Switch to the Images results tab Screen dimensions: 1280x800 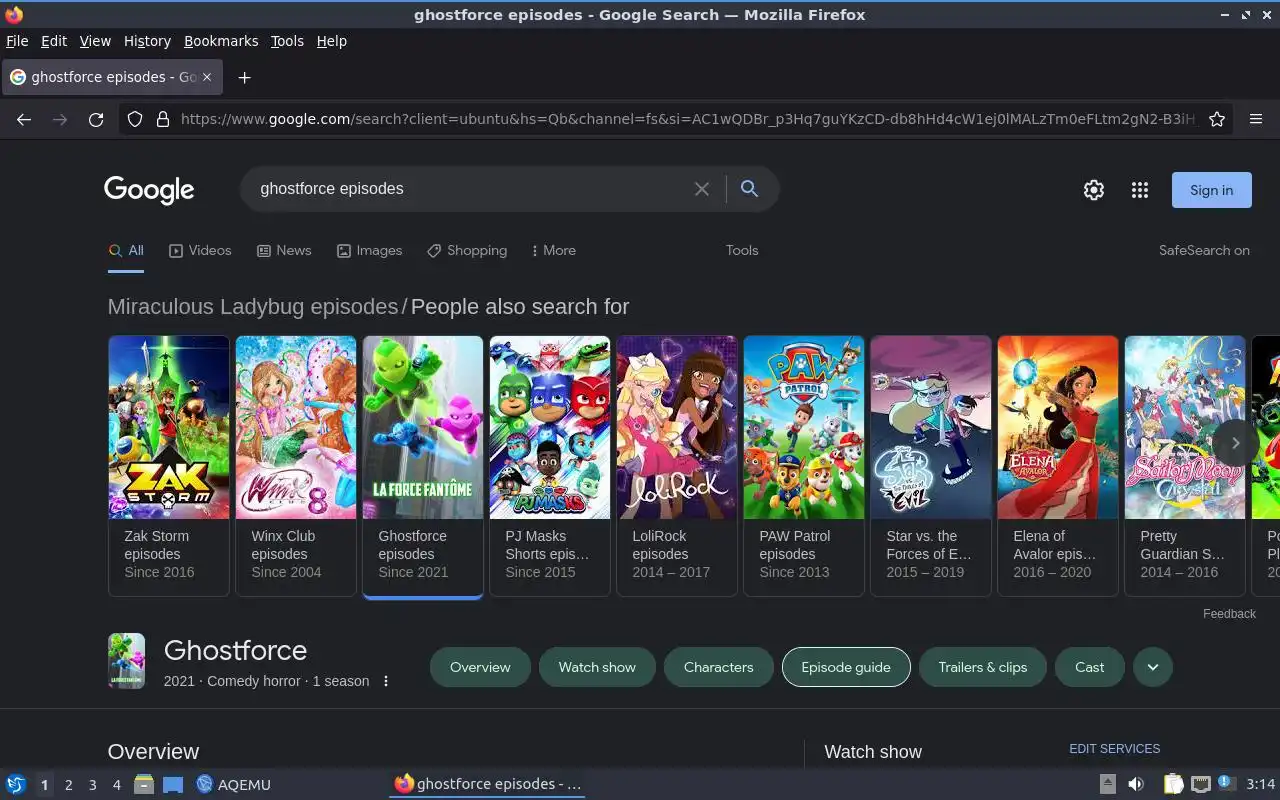(x=369, y=251)
